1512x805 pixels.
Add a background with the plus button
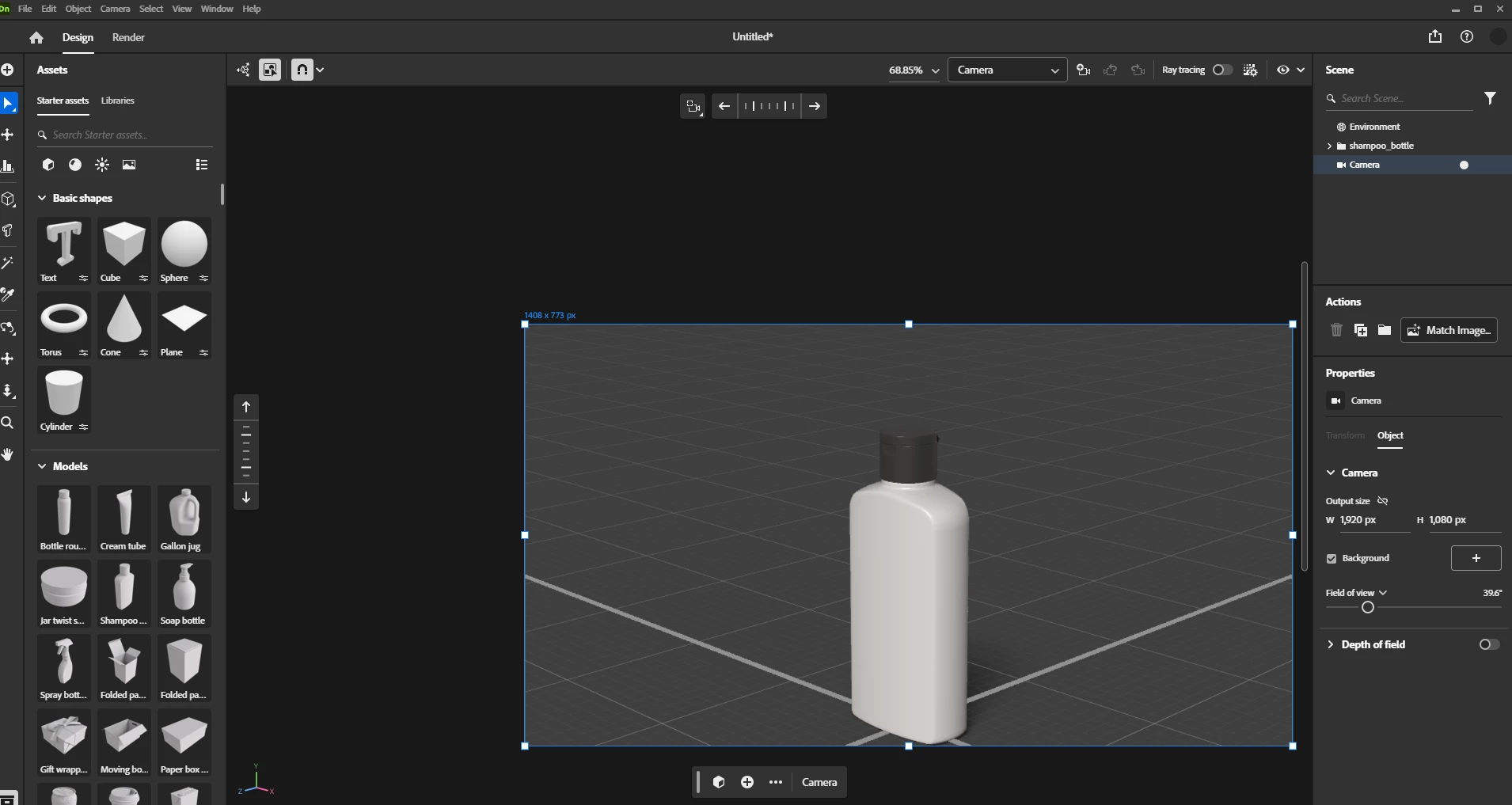coord(1476,558)
